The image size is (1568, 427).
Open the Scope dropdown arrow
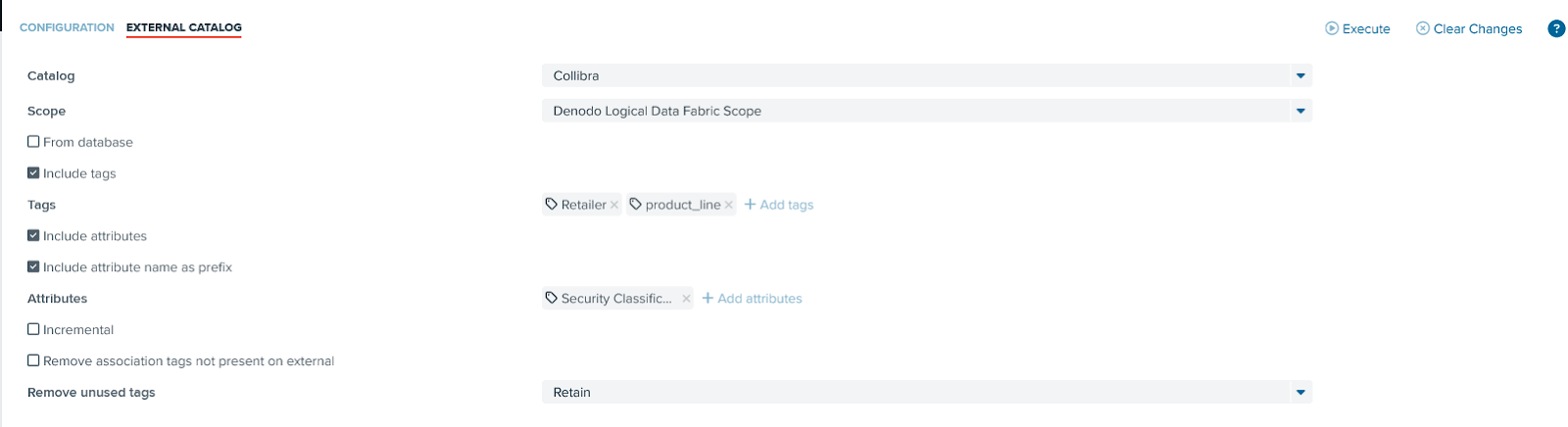pos(1300,111)
